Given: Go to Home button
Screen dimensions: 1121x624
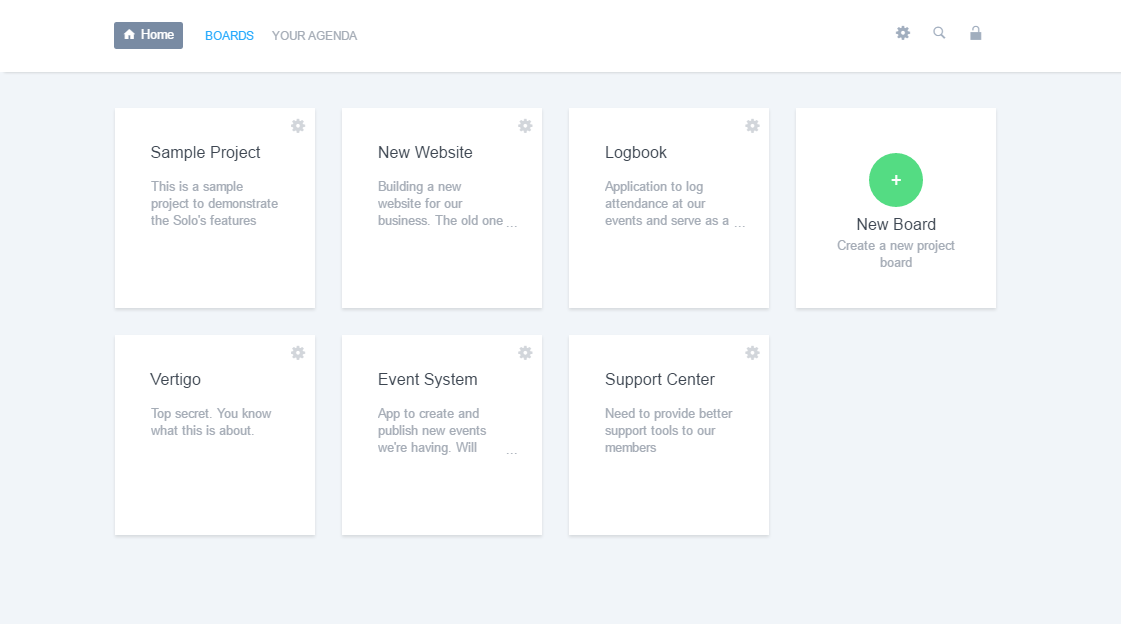Looking at the screenshot, I should click(149, 35).
